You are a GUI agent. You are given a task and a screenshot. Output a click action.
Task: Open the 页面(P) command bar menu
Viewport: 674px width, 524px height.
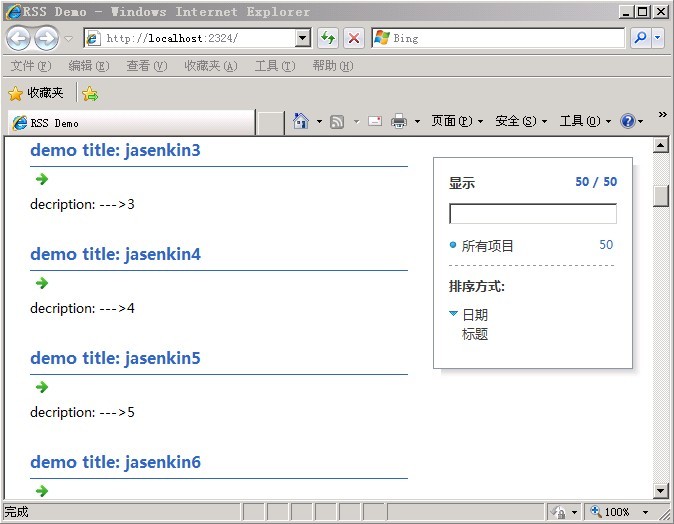457,121
